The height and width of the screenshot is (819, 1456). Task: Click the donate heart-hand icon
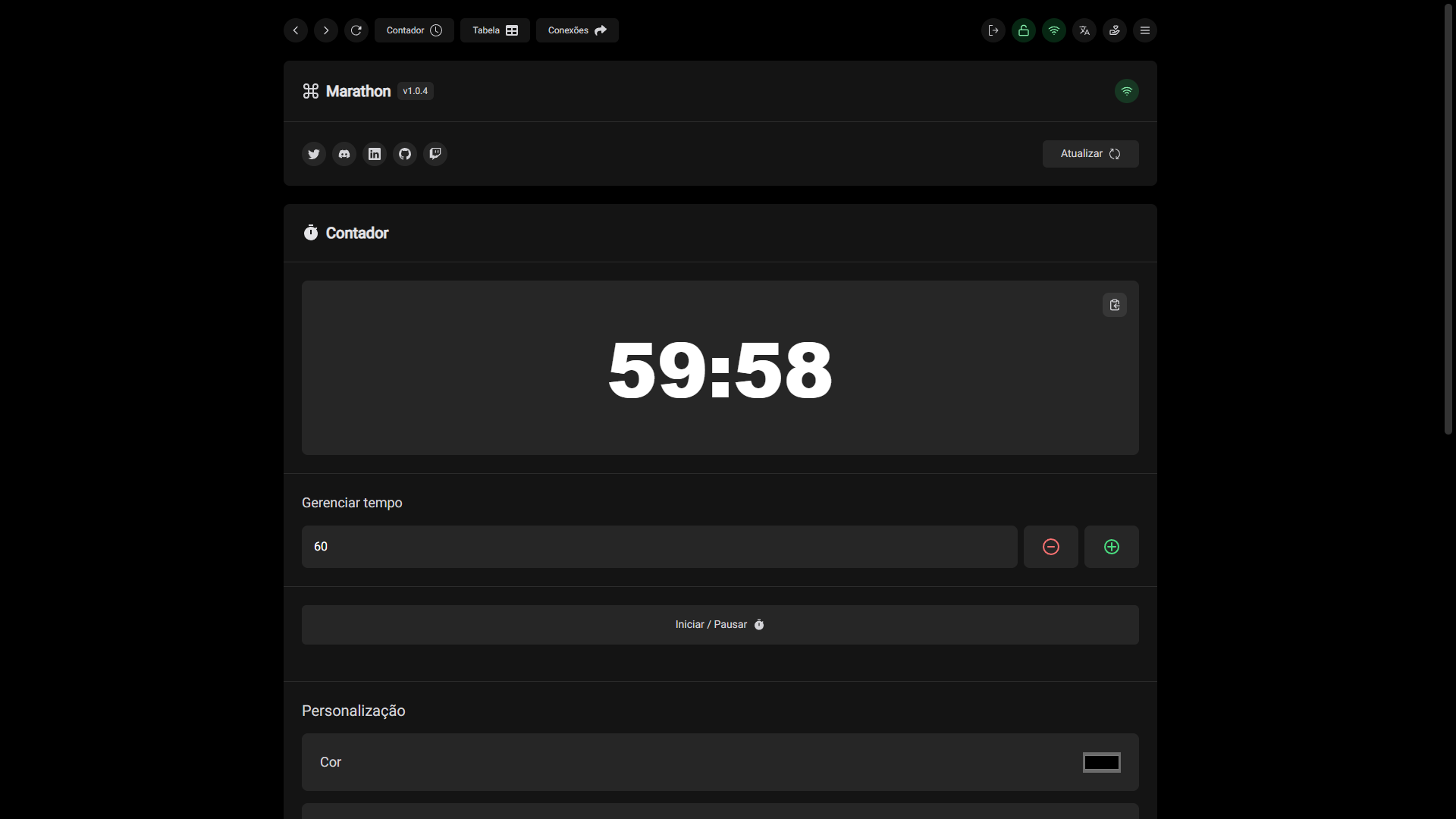click(x=1114, y=30)
